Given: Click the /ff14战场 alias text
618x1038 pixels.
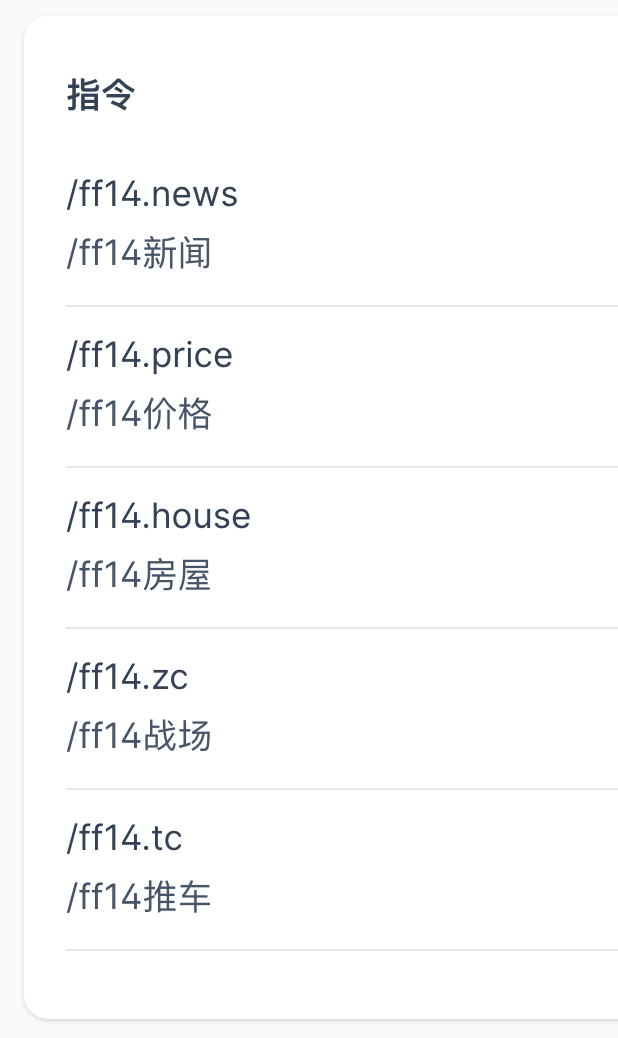Looking at the screenshot, I should point(139,737).
